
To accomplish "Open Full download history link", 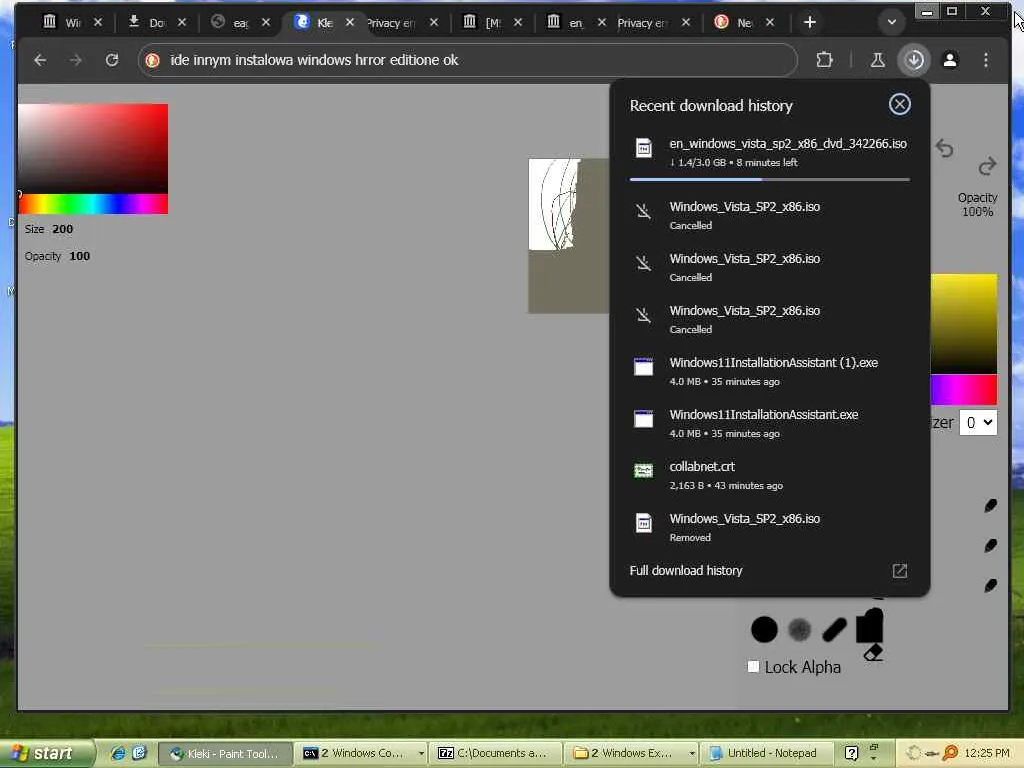I will (686, 570).
